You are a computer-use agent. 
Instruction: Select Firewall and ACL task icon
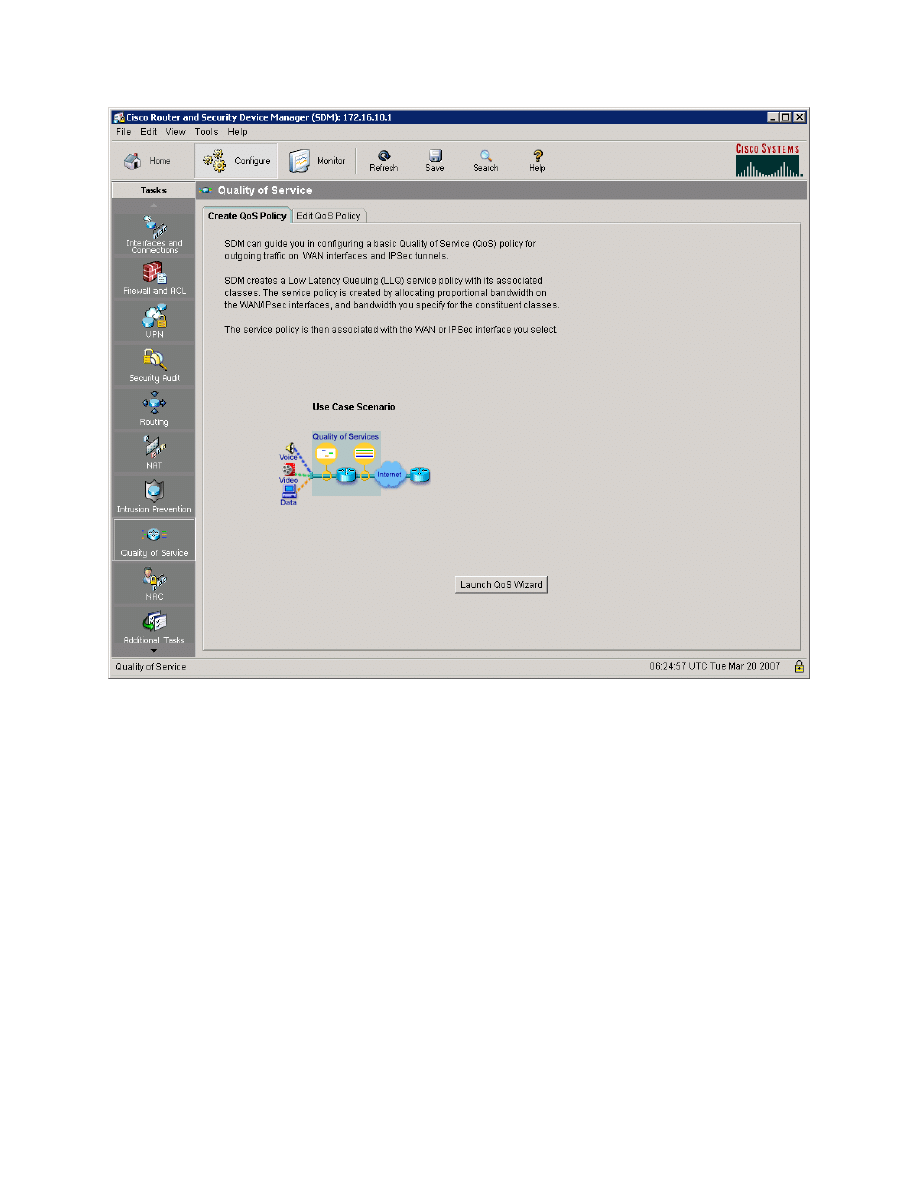pyautogui.click(x=154, y=277)
